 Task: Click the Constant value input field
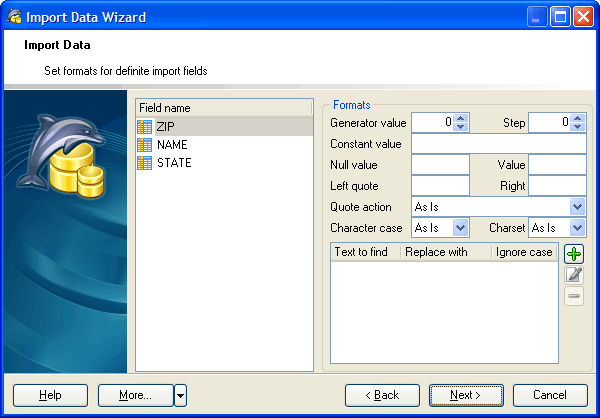498,144
